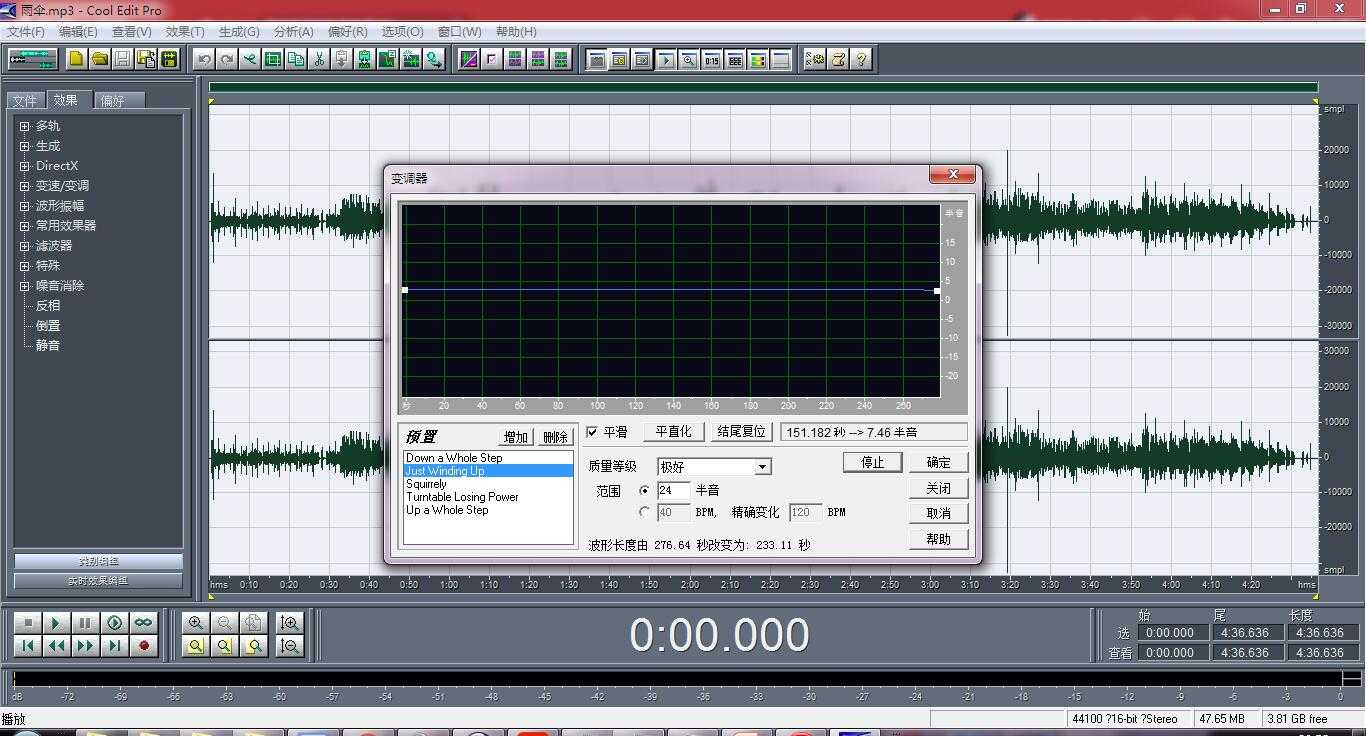Expand the 波形振幅 tree node
This screenshot has width=1366, height=736.
25,206
